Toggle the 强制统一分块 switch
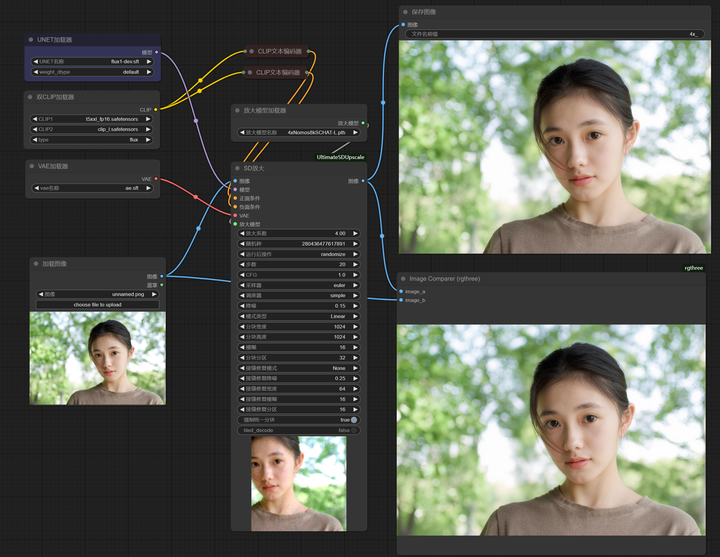This screenshot has width=720, height=557. [353, 420]
